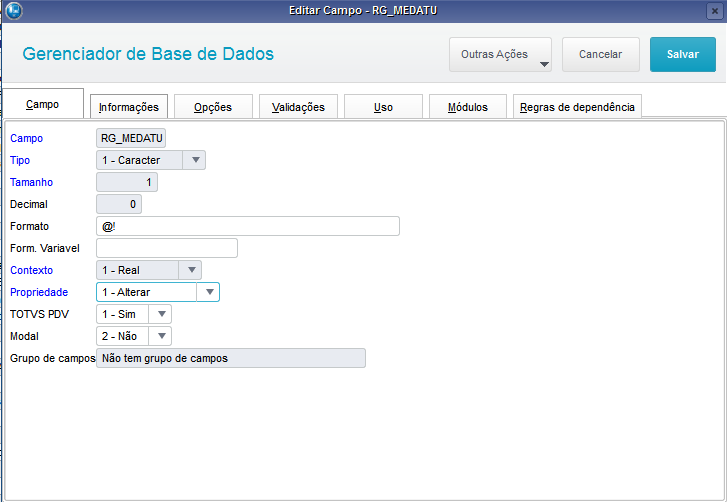Screen dimensions: 727x502
Task: Open the Outras Ações dropdown
Action: click(500, 54)
